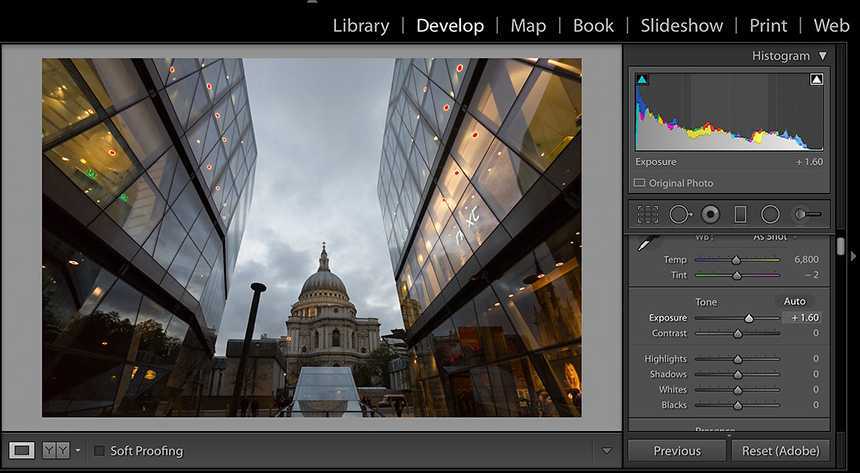Select the Adjustment Brush tool
The image size is (860, 473).
click(807, 214)
